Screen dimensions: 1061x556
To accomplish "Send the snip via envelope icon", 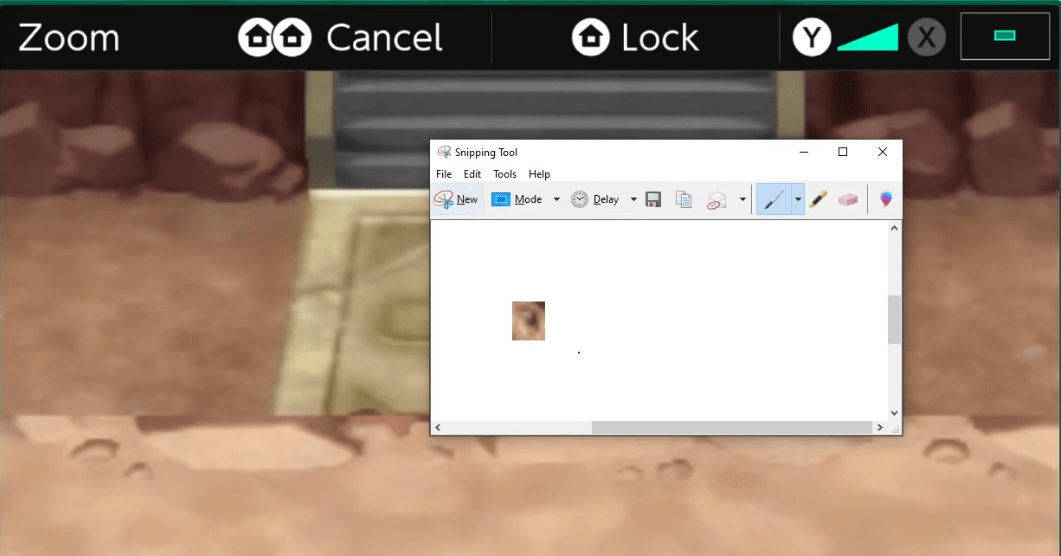I will [716, 200].
